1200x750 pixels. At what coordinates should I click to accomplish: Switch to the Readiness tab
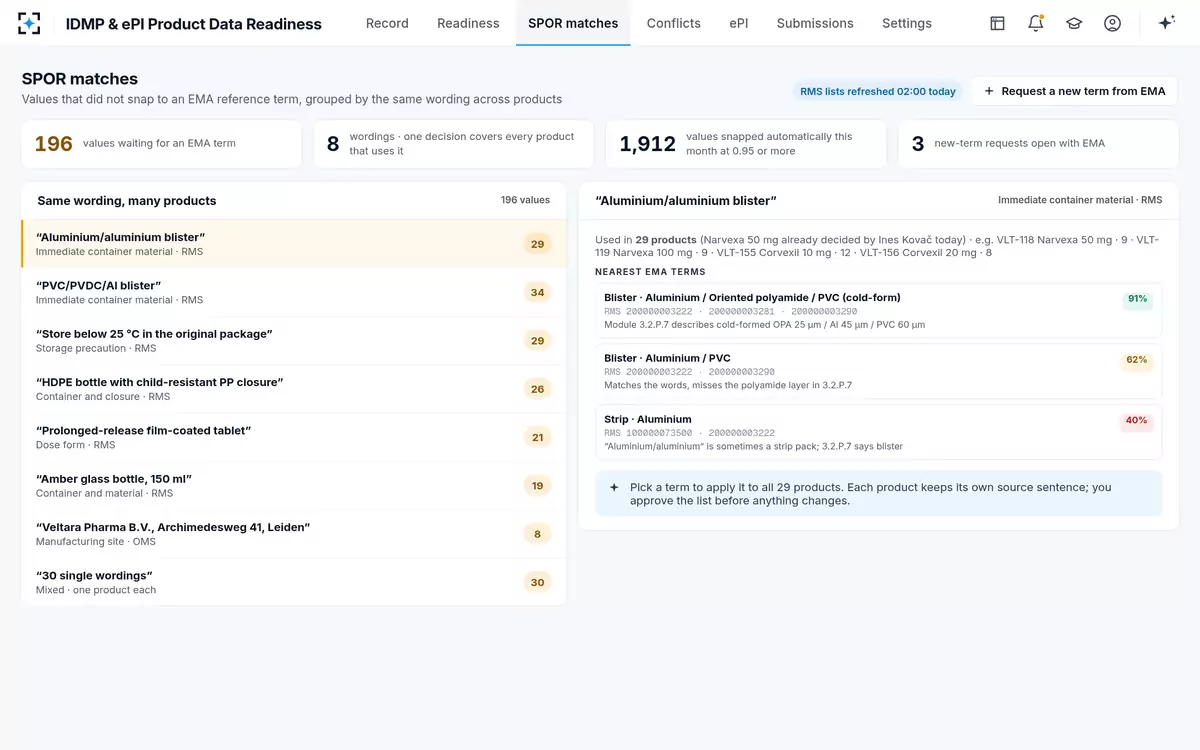click(468, 23)
